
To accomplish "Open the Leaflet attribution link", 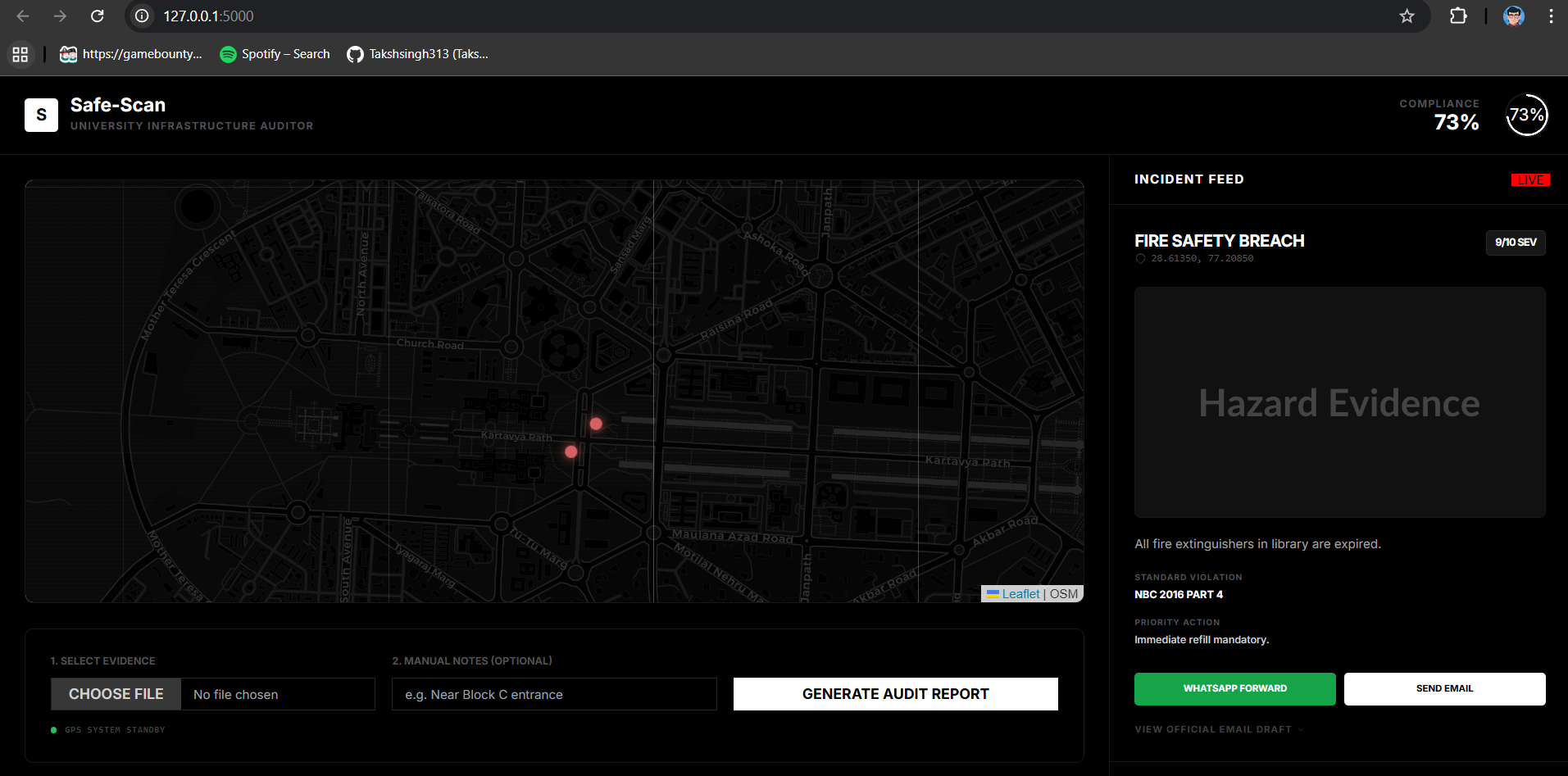I will (x=1020, y=594).
